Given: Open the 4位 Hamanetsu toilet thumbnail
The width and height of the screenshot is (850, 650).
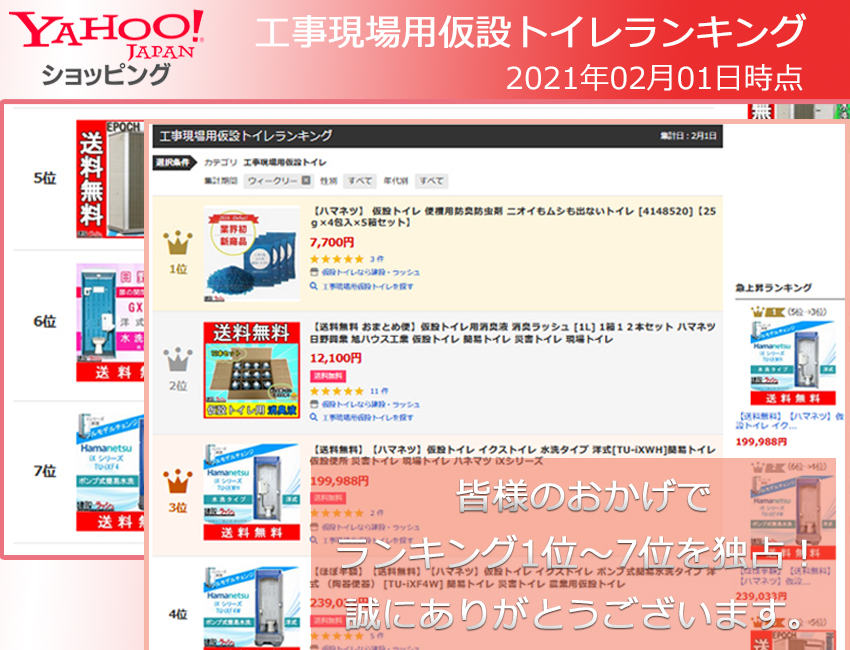Looking at the screenshot, I should tap(252, 608).
